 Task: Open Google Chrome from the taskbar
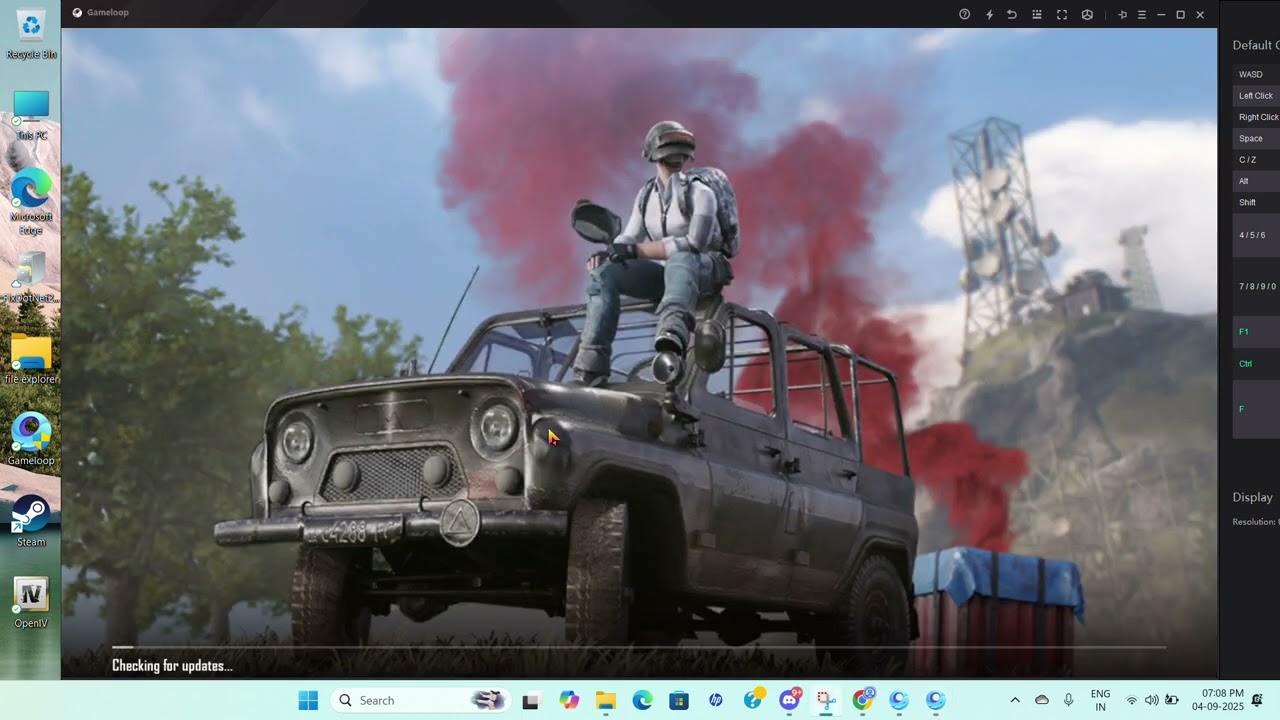(x=863, y=700)
